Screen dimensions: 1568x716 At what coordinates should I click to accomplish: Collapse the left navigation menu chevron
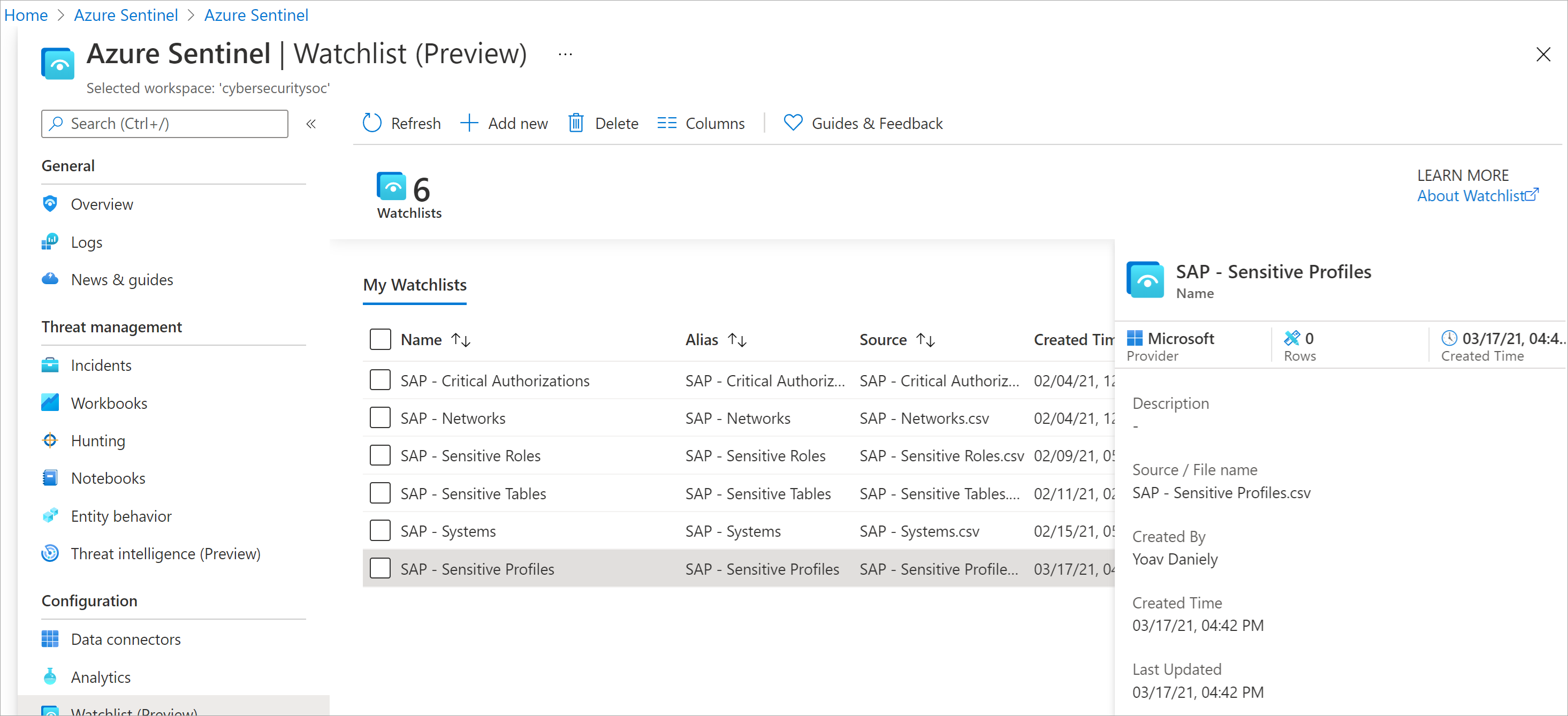click(311, 124)
